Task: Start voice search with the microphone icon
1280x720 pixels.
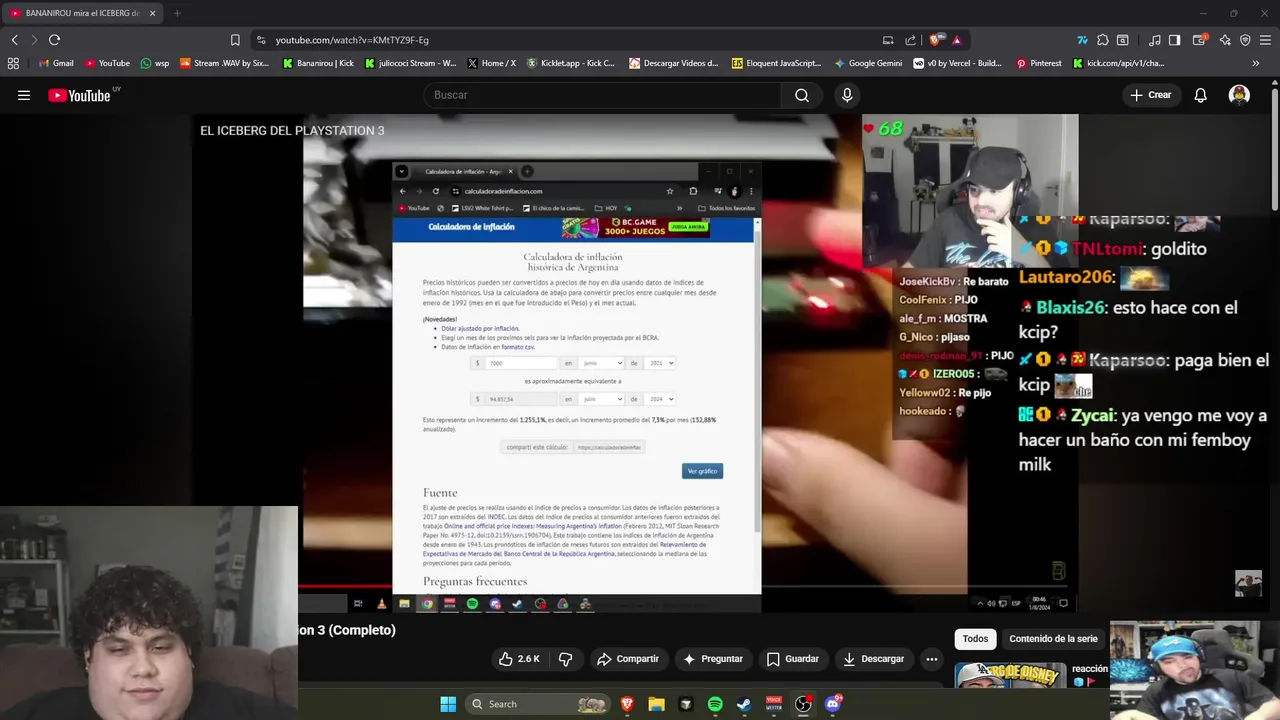Action: [847, 95]
